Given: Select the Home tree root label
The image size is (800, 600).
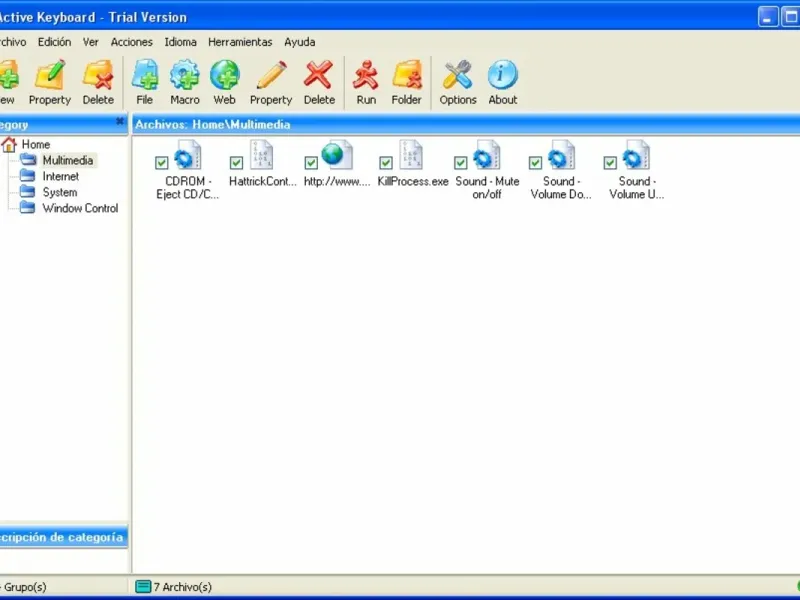Looking at the screenshot, I should (36, 144).
